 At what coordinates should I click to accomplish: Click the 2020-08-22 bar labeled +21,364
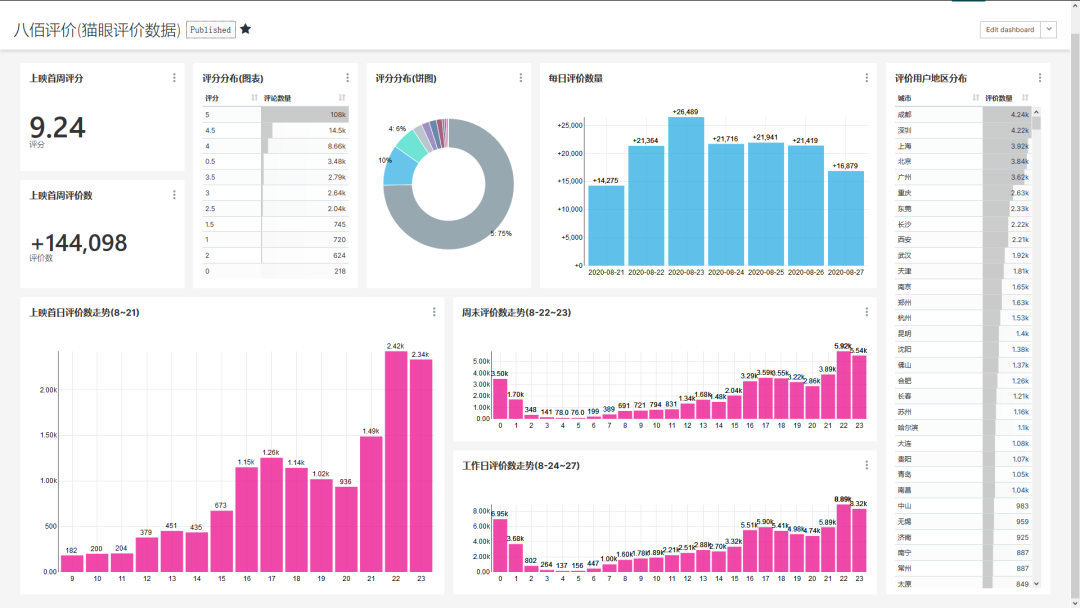click(646, 206)
